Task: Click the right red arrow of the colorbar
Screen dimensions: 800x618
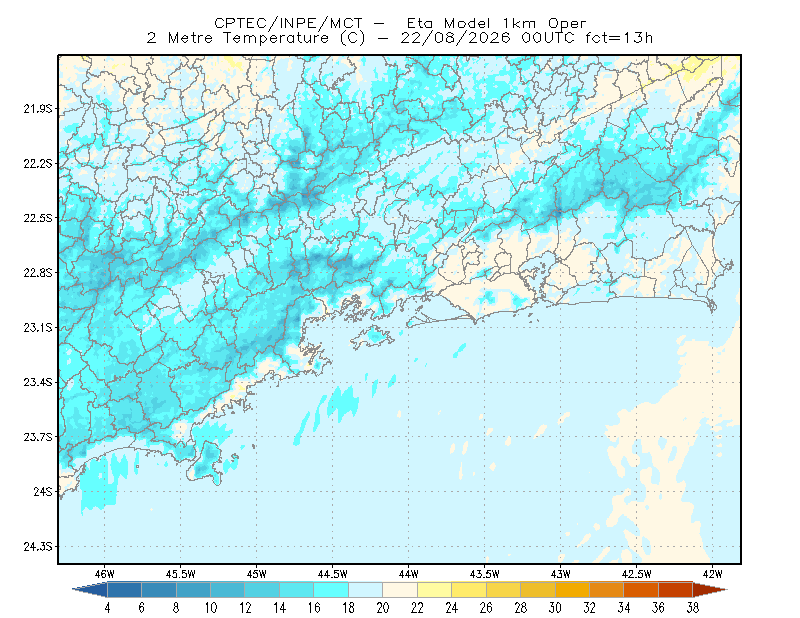Action: [710, 590]
